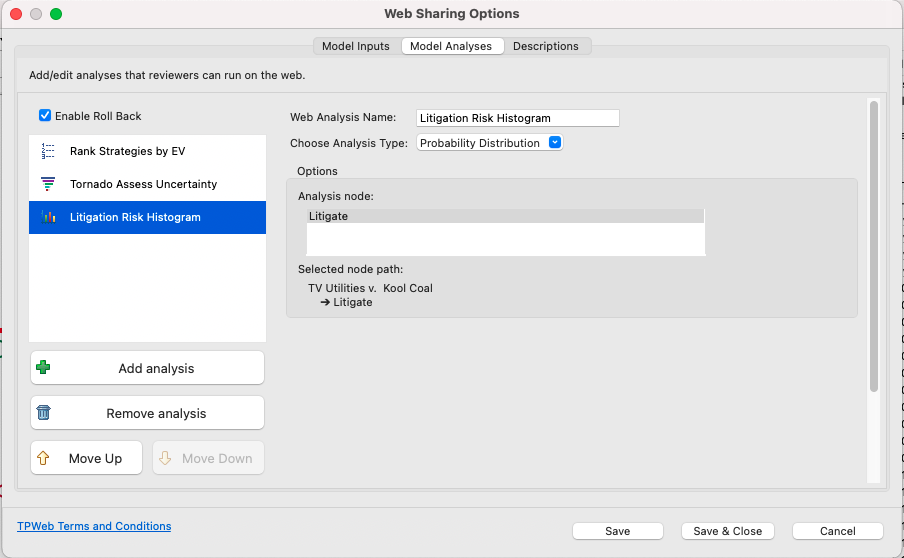
Task: Click the vertical scrollbar in the options panel
Action: pos(873,247)
